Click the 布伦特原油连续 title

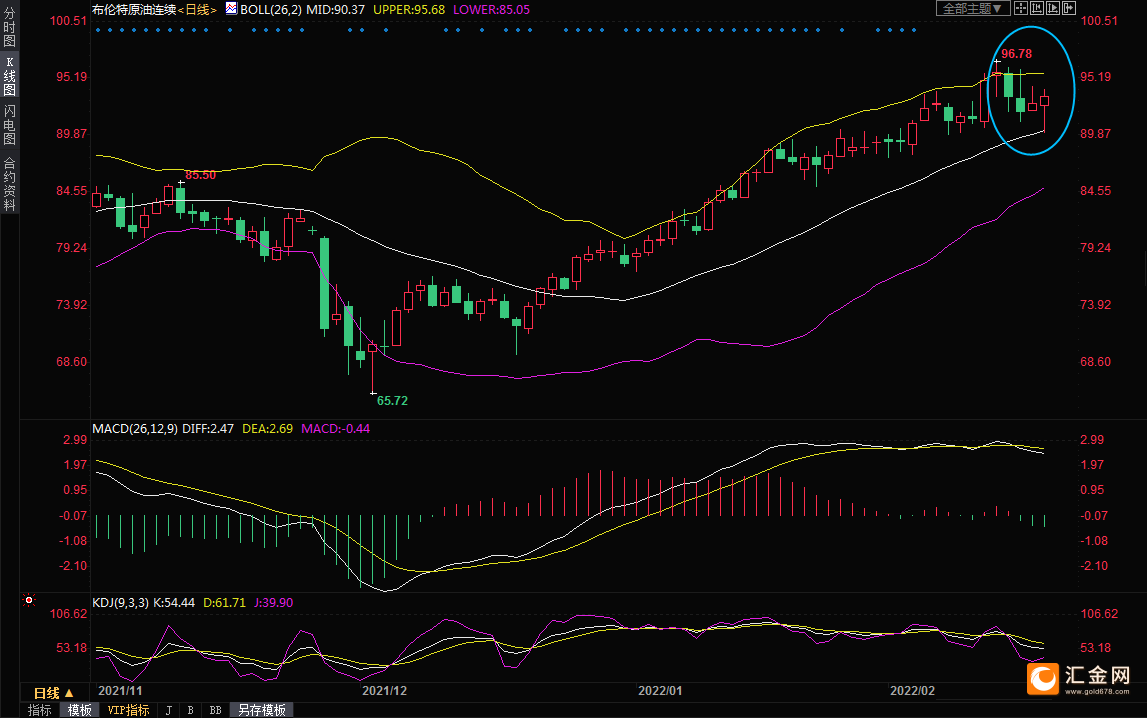(x=135, y=10)
